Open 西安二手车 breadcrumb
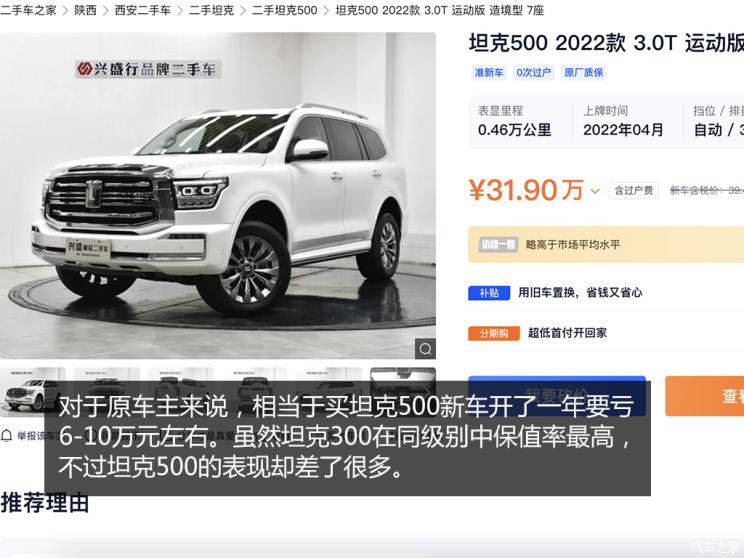 coord(142,10)
